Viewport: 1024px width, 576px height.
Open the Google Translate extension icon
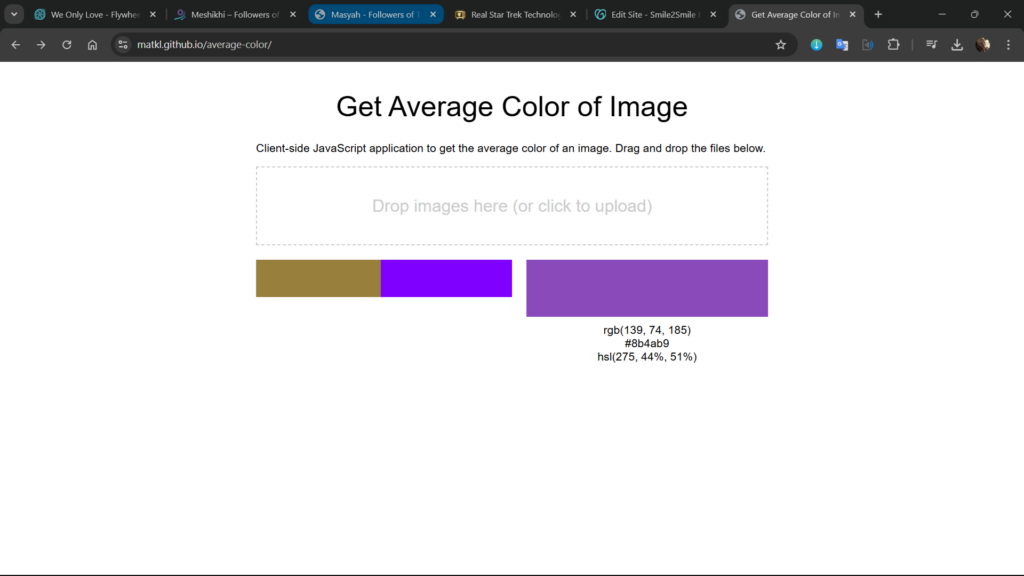[842, 45]
